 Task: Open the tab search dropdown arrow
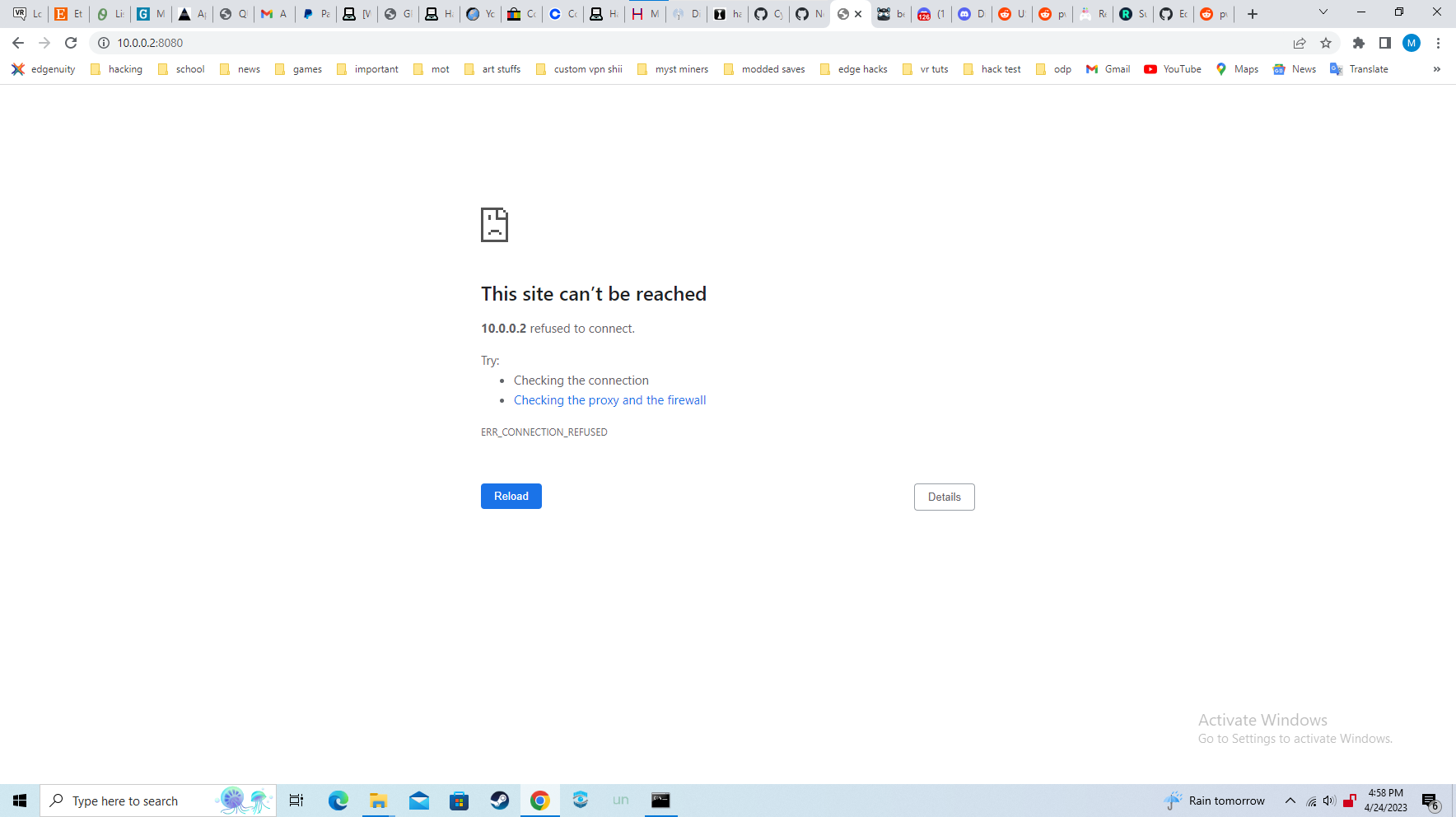1323,13
